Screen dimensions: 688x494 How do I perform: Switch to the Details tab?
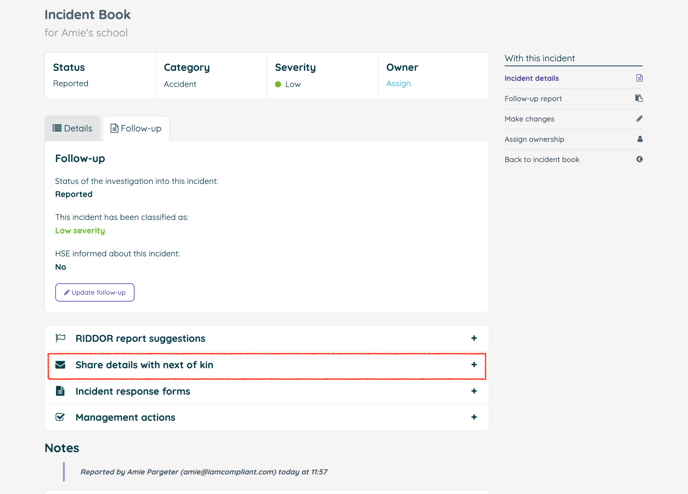coord(72,128)
